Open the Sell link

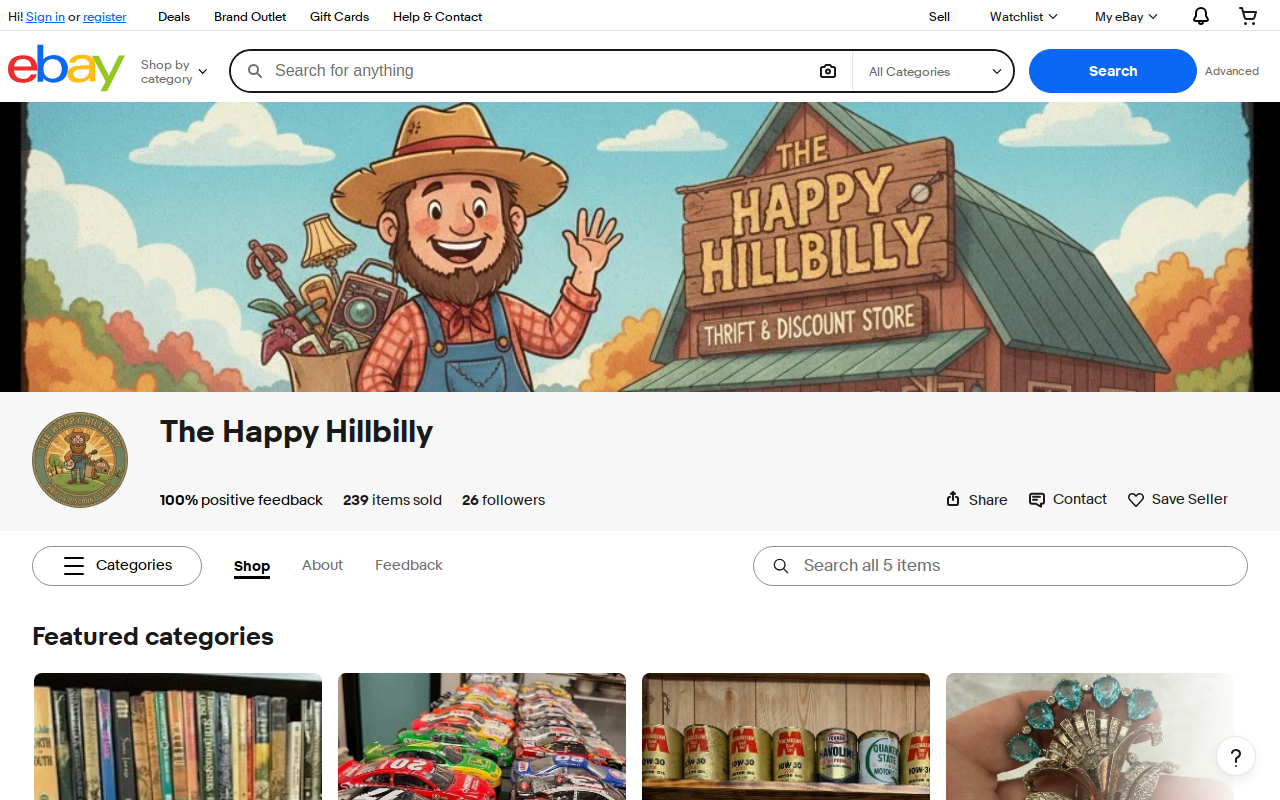[x=939, y=17]
